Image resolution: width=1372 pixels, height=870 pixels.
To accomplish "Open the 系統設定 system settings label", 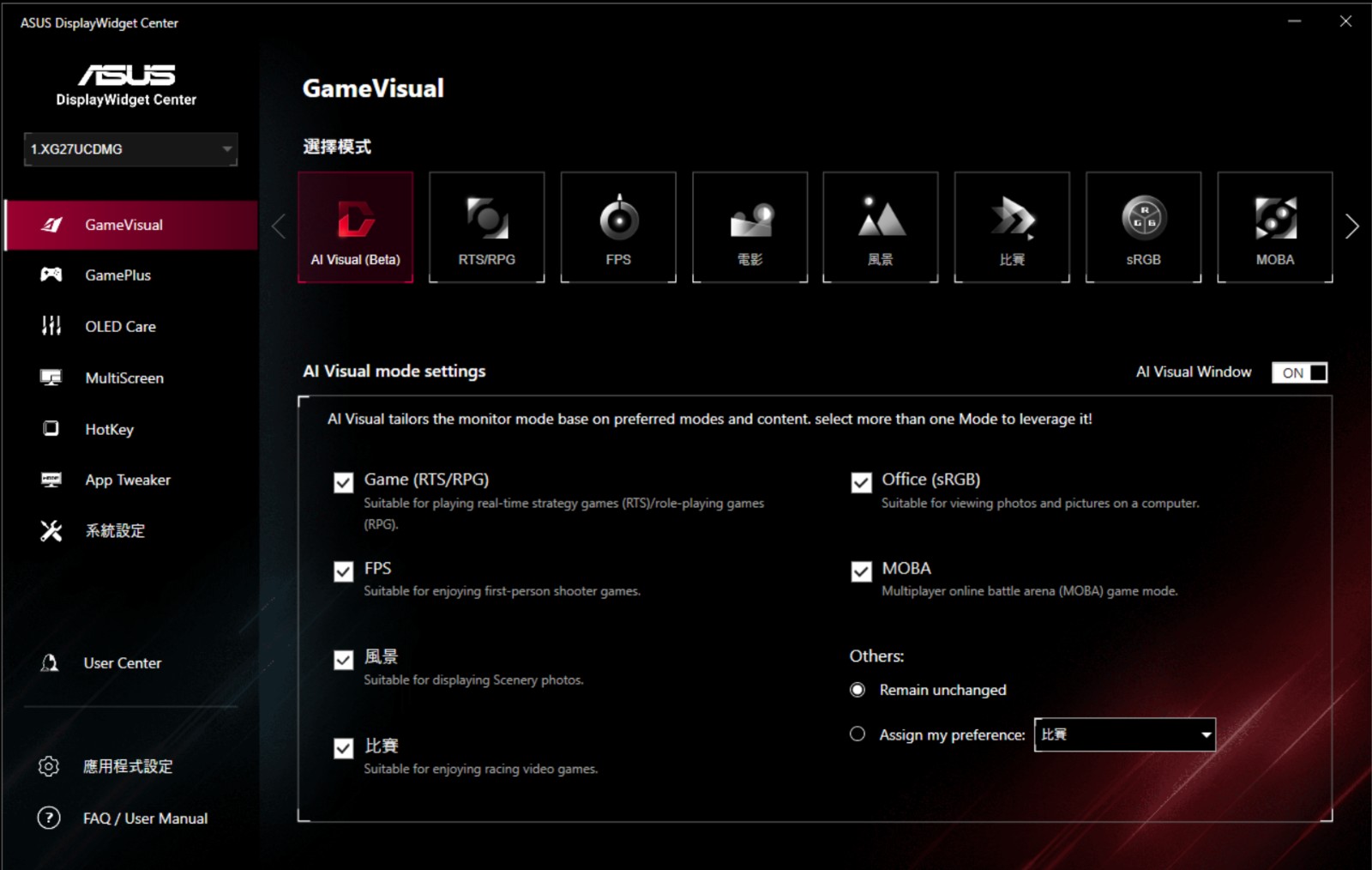I will pyautogui.click(x=115, y=531).
